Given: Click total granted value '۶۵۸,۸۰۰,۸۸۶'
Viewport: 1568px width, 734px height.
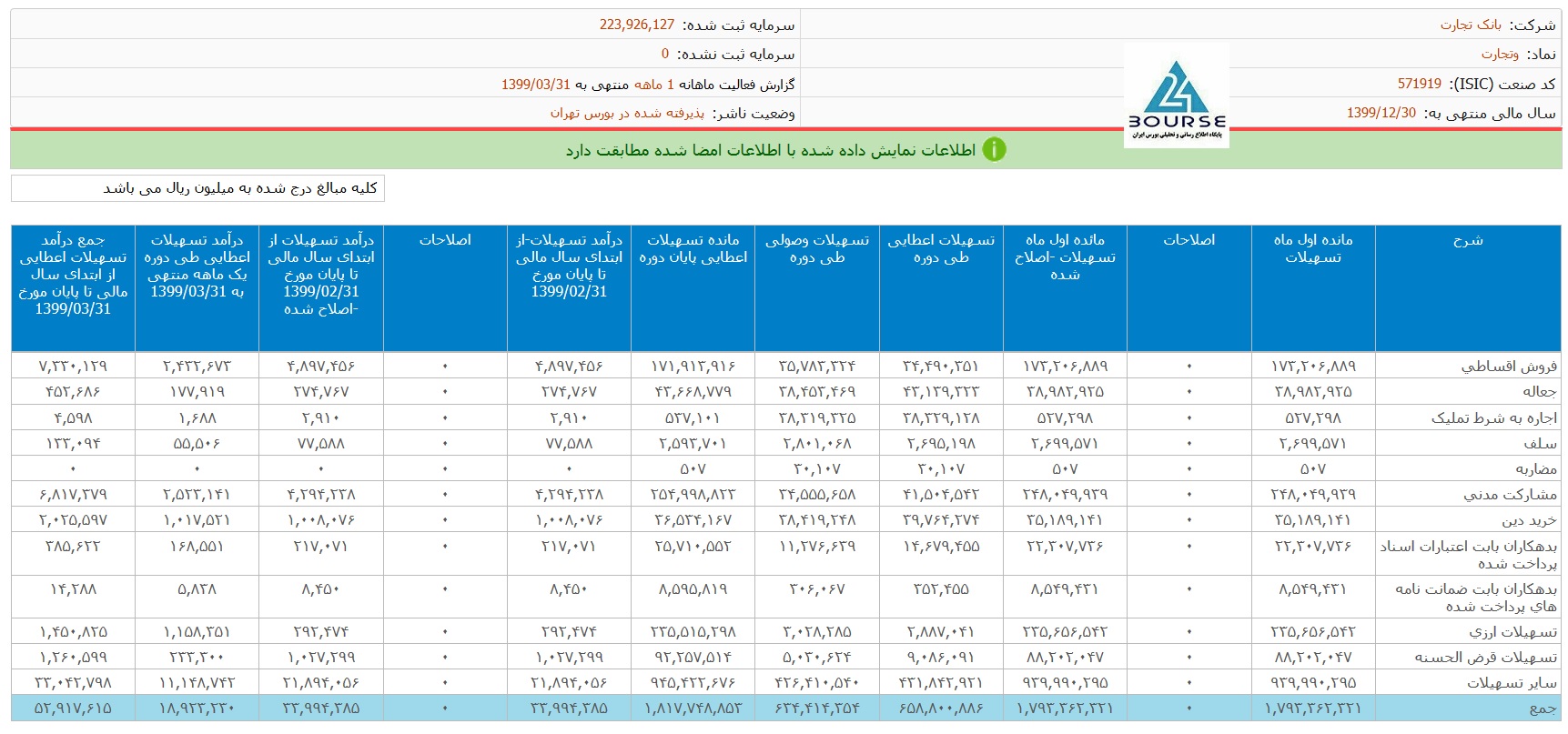Looking at the screenshot, I should [941, 708].
